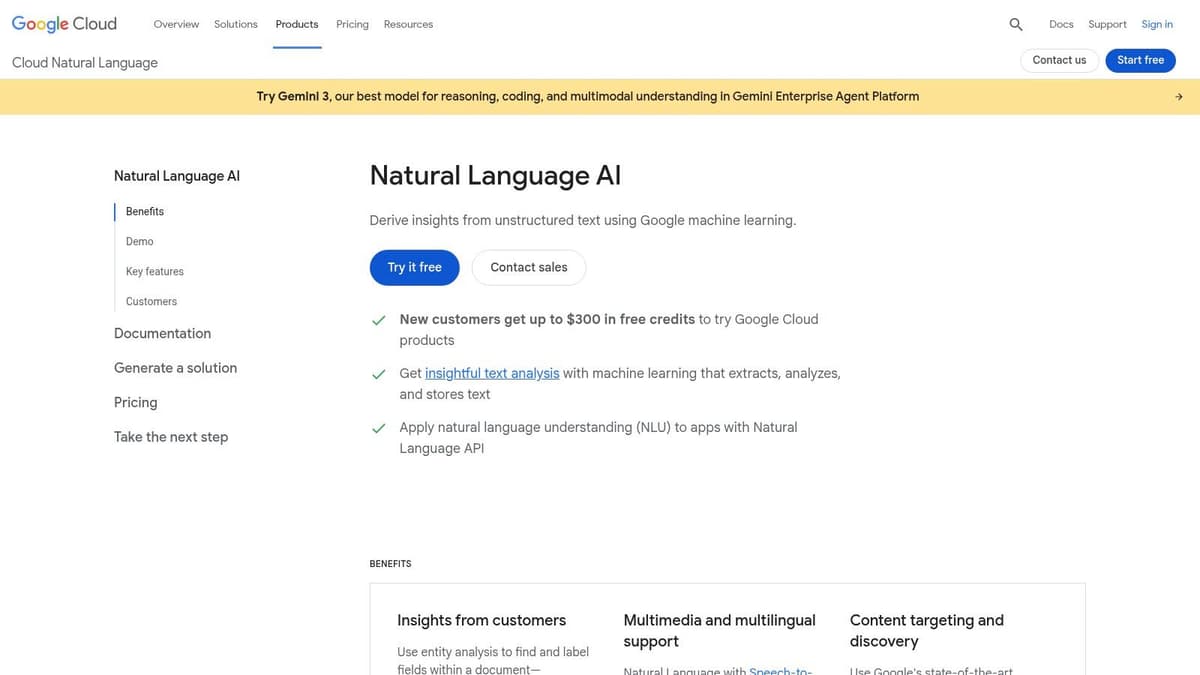
Task: Open Documentation in the sidebar
Action: (162, 333)
